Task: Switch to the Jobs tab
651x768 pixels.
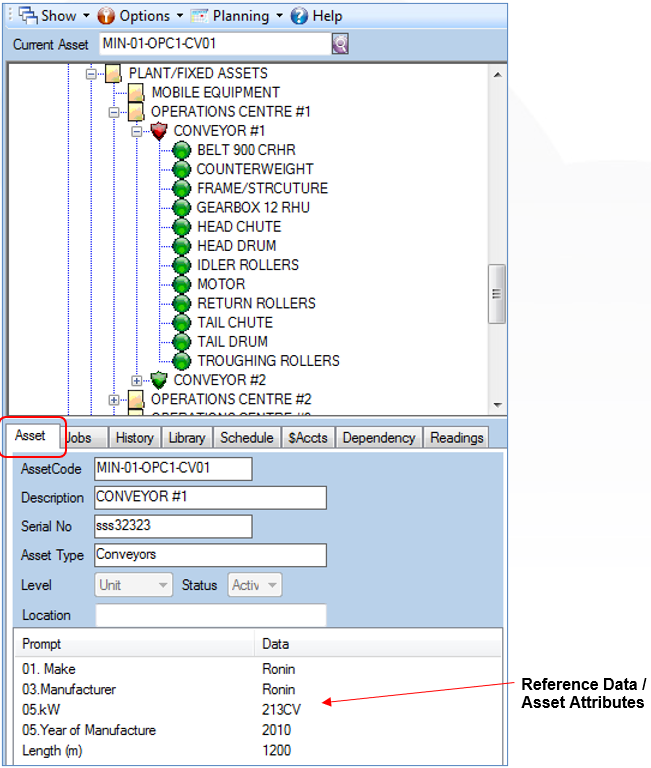Action: (81, 437)
